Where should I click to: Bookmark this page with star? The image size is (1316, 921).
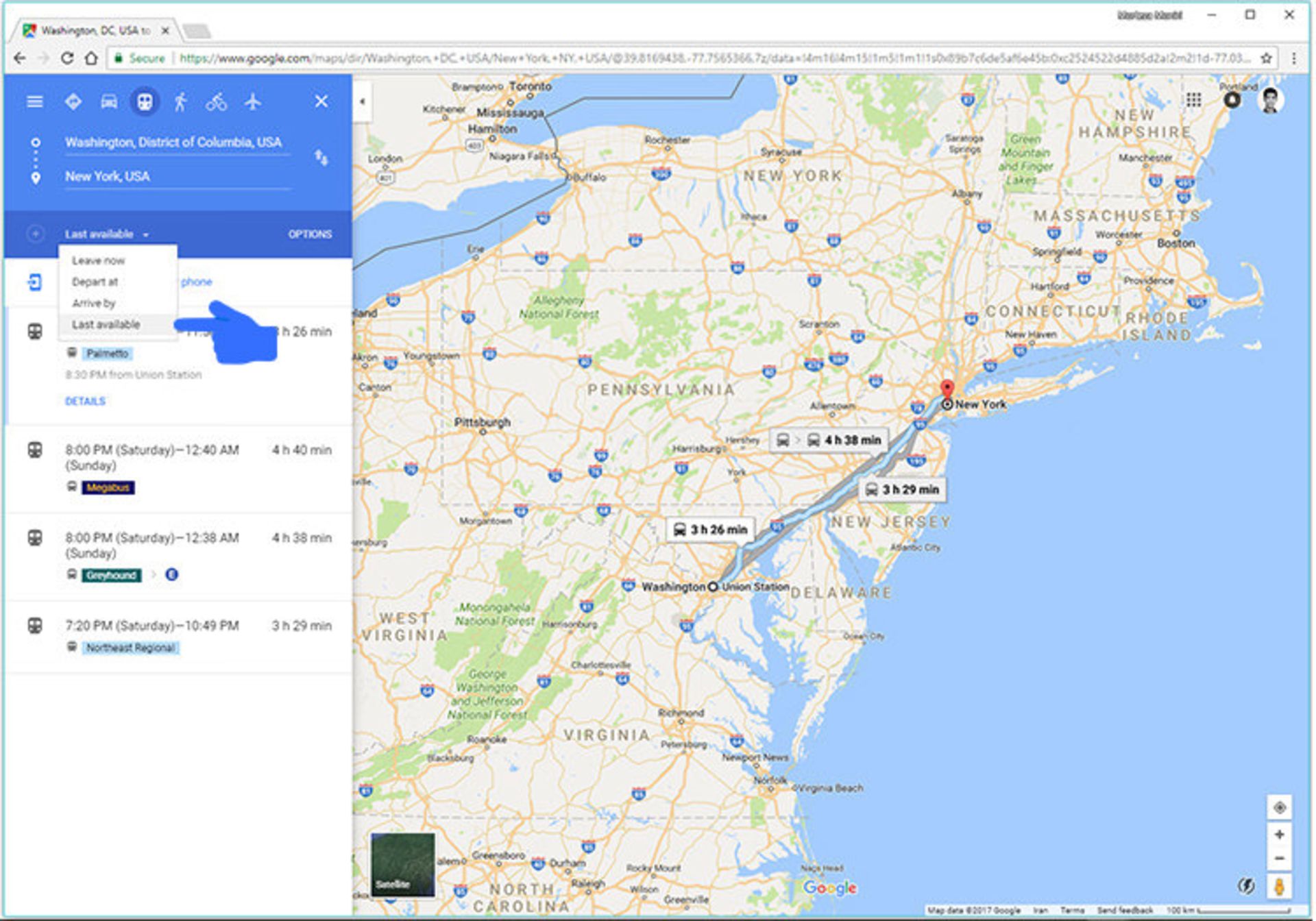point(1266,58)
